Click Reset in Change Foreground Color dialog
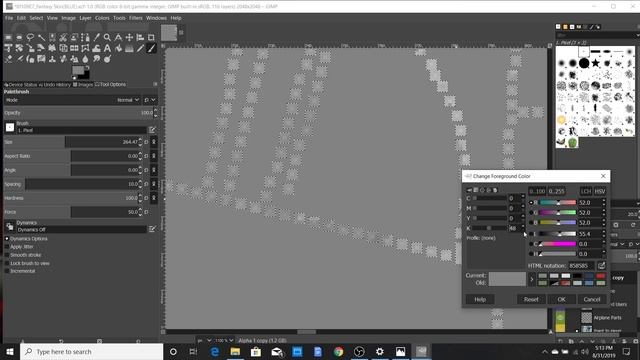 click(x=531, y=299)
